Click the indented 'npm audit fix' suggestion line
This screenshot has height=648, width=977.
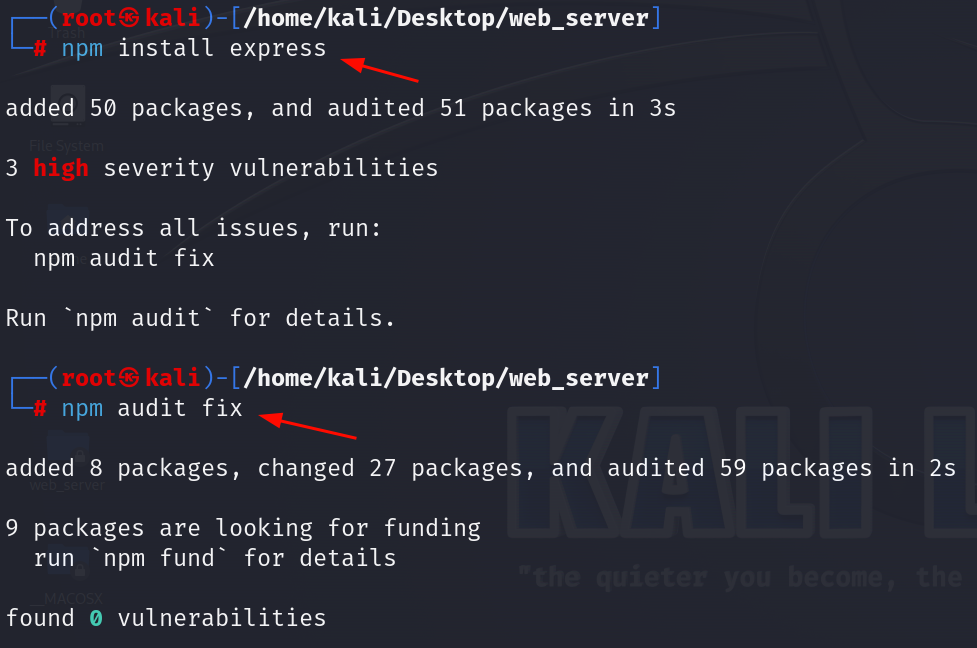pyautogui.click(x=124, y=258)
